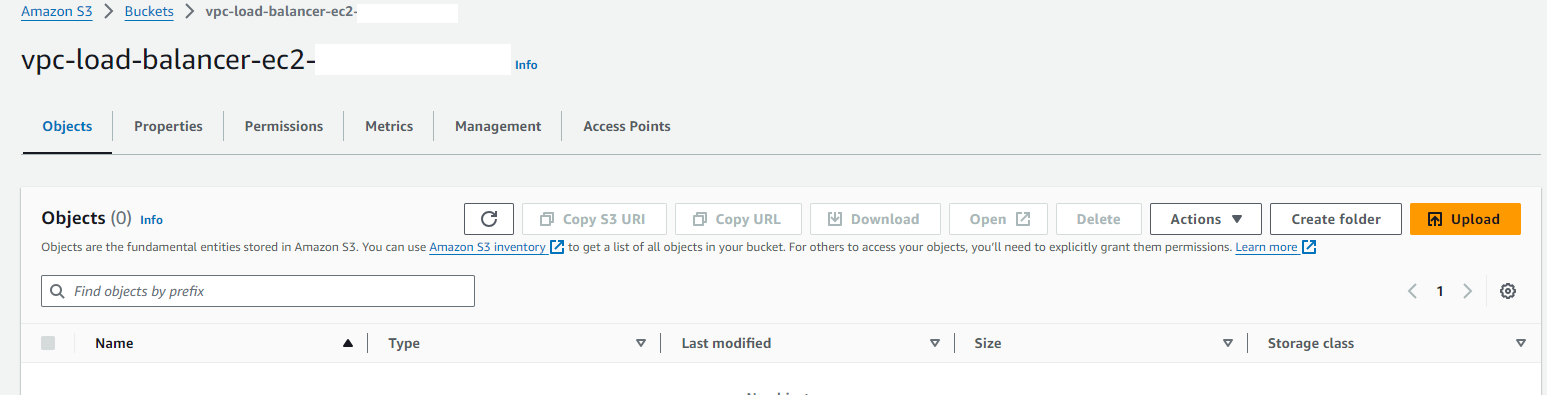1547x395 pixels.
Task: Open the Access Points tab
Action: point(627,126)
